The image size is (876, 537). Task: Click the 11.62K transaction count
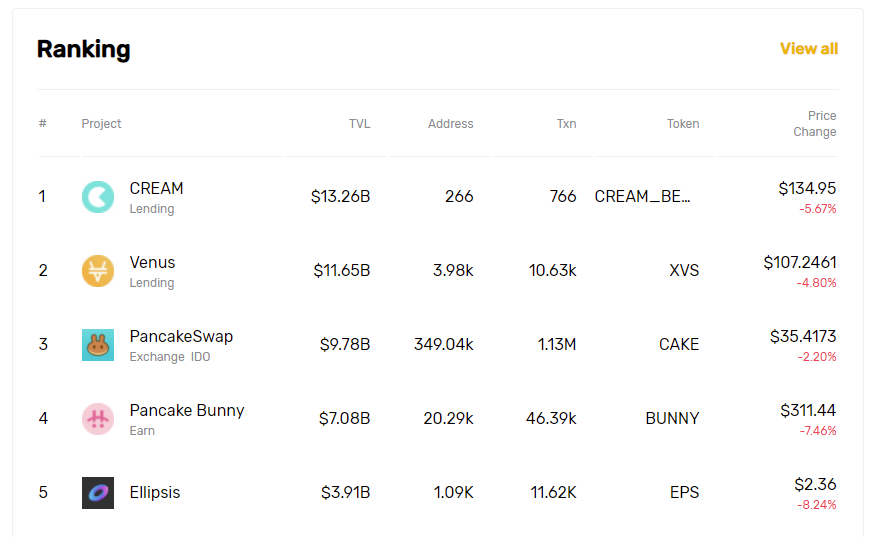coord(553,492)
